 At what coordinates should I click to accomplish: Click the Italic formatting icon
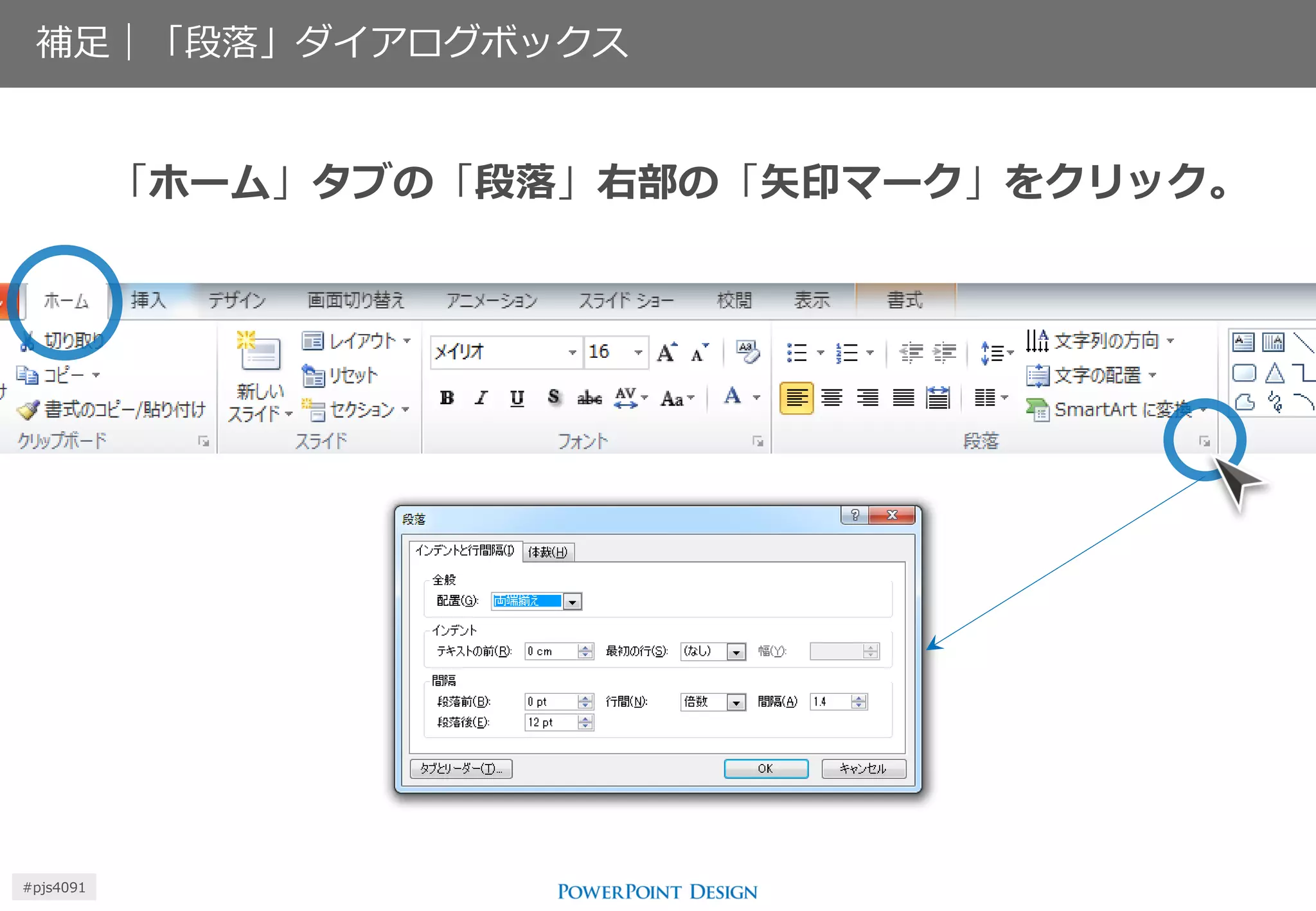[481, 398]
